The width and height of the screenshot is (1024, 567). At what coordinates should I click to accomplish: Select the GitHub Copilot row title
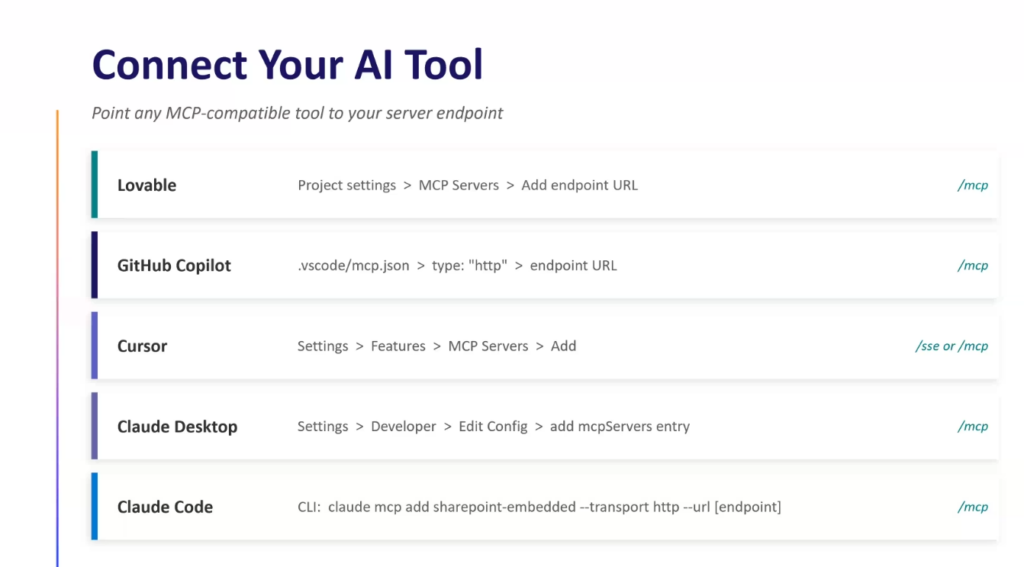[174, 265]
